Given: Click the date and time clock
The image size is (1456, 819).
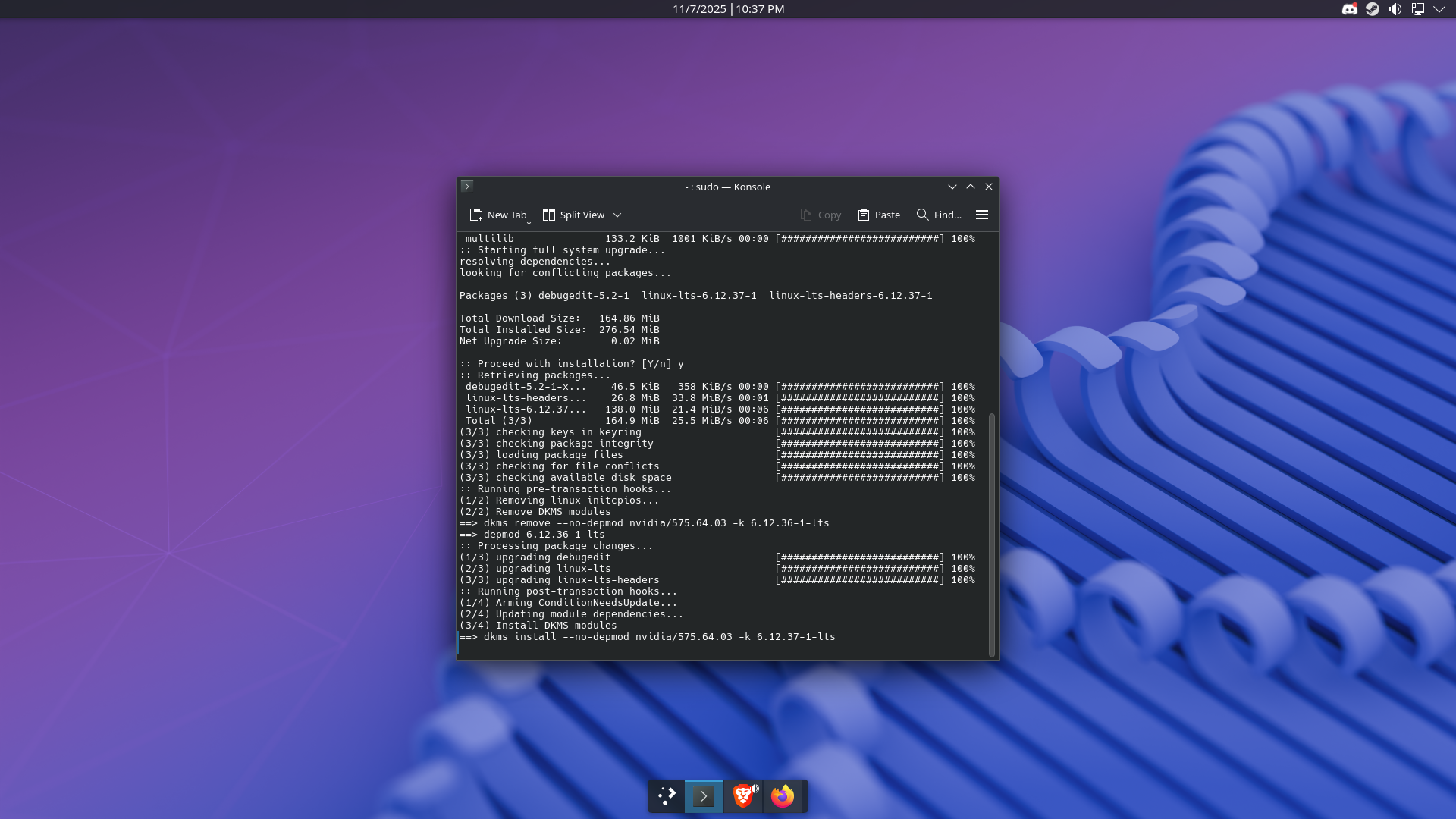Looking at the screenshot, I should [728, 9].
